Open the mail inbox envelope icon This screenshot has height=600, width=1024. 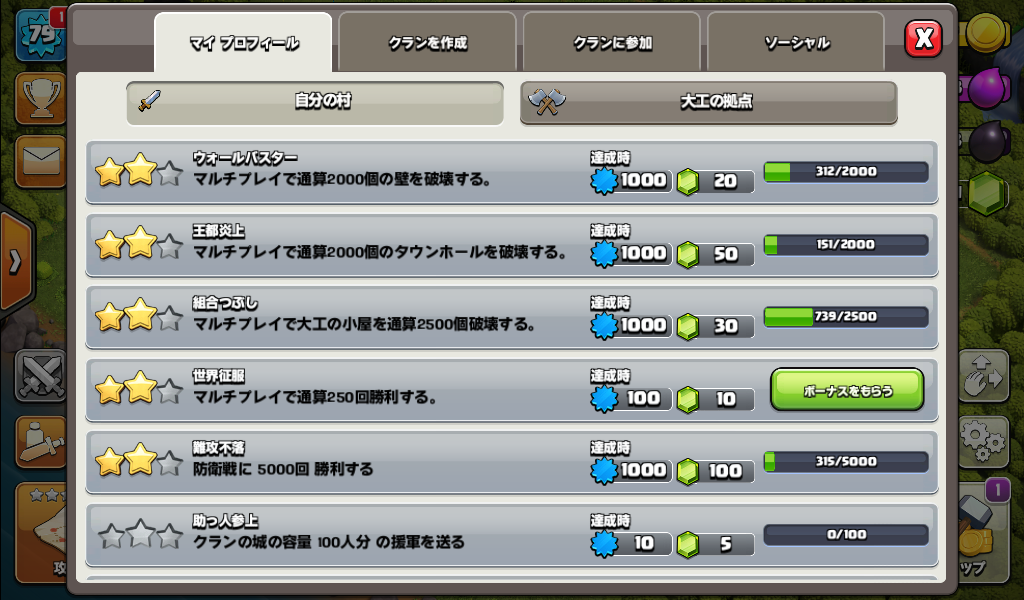[x=40, y=161]
